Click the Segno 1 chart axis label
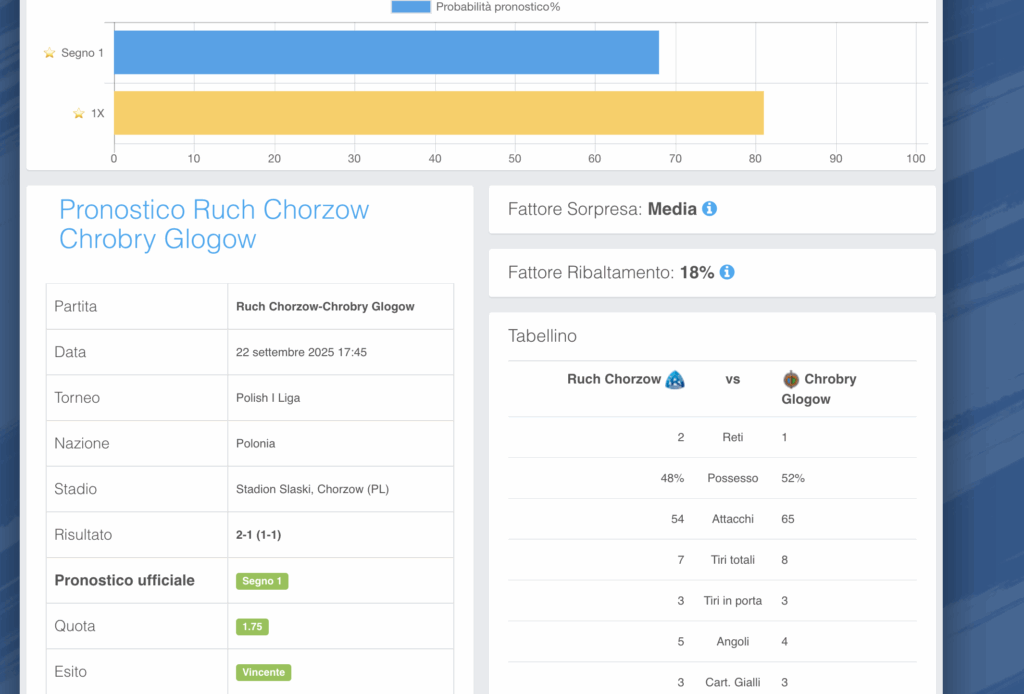Screen dimensions: 1024x694 [82, 53]
